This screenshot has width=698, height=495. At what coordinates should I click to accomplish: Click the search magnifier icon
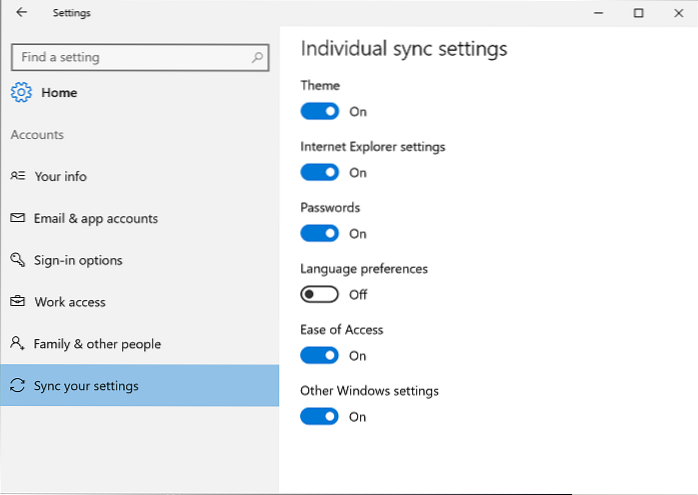pyautogui.click(x=257, y=58)
